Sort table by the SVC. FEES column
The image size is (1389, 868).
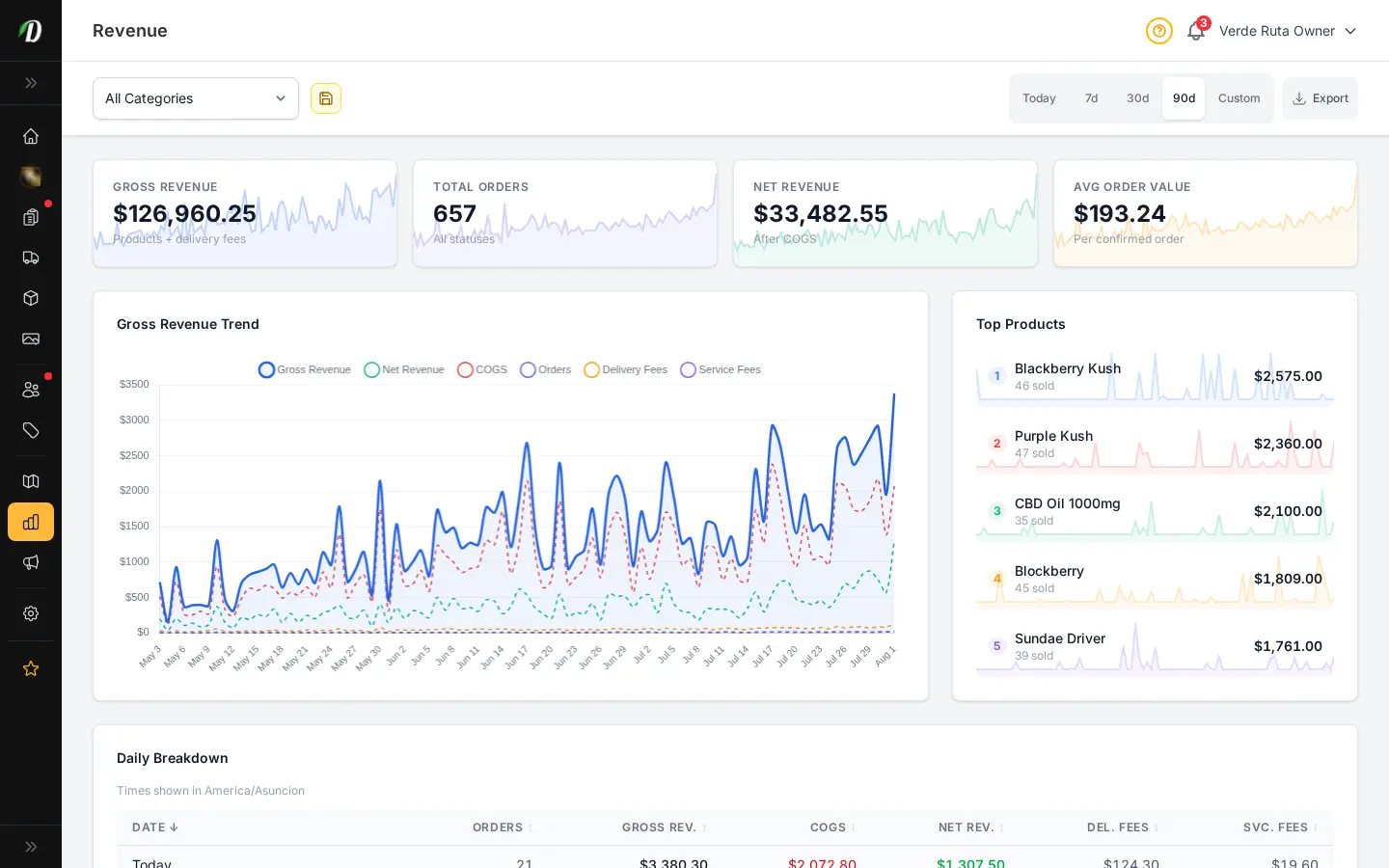1281,827
